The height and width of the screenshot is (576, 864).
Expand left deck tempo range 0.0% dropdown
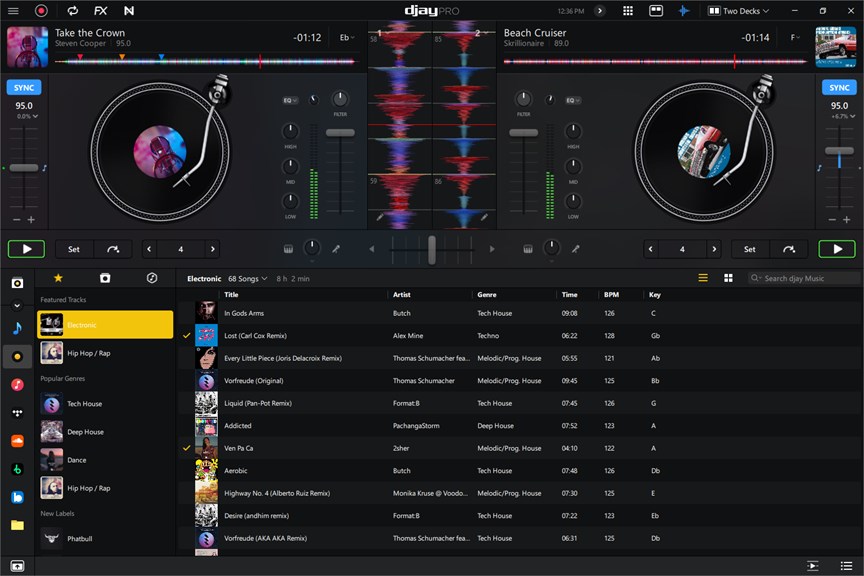coord(27,116)
